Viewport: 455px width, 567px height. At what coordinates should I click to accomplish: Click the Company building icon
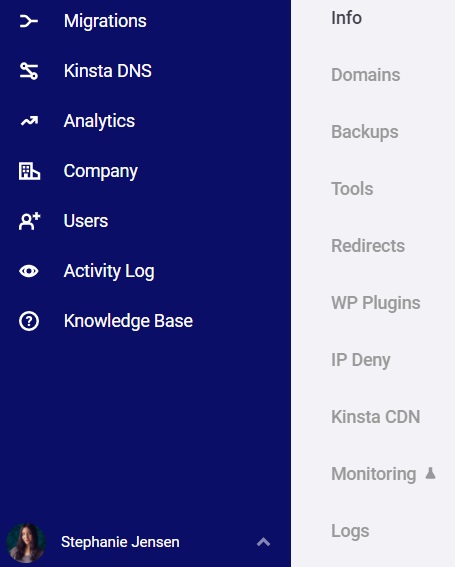tap(29, 171)
